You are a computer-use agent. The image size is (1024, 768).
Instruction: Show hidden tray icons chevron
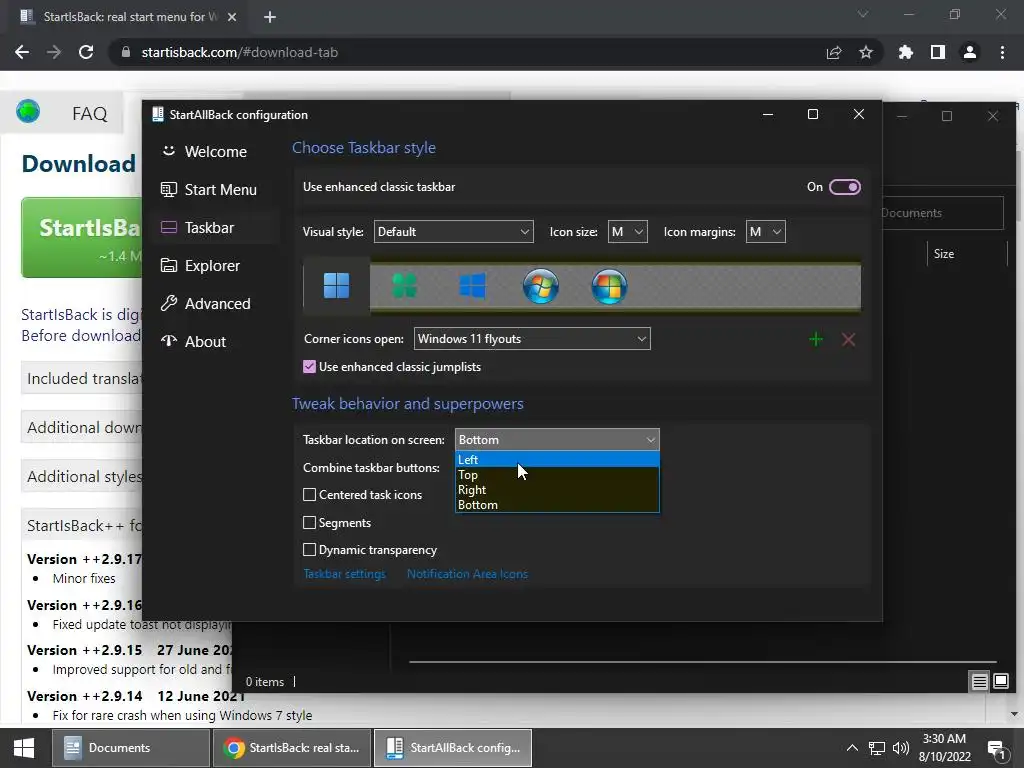[x=852, y=748]
